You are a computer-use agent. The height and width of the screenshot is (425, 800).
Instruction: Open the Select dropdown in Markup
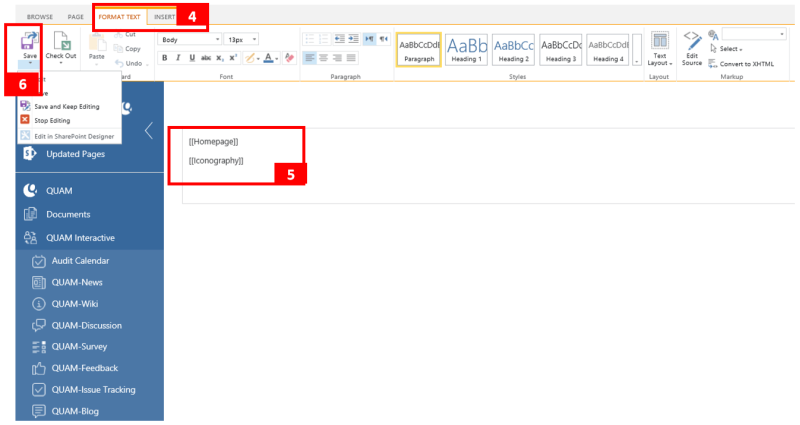(727, 49)
